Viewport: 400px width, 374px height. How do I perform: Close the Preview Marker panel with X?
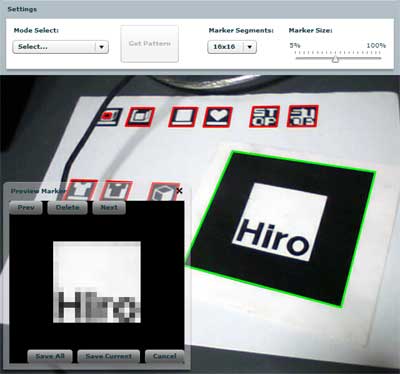coord(179,191)
